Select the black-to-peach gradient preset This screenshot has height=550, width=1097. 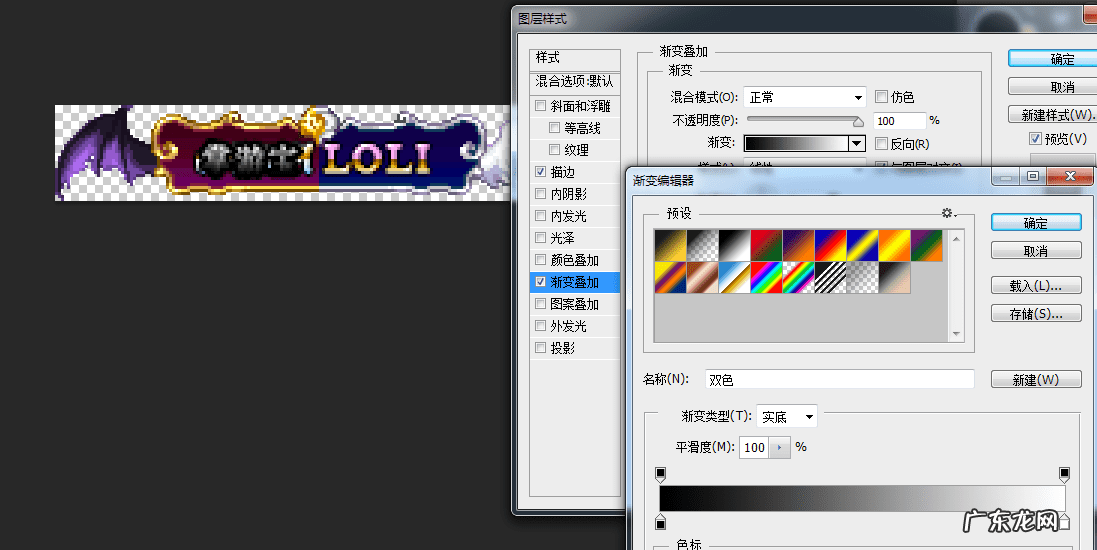point(896,278)
